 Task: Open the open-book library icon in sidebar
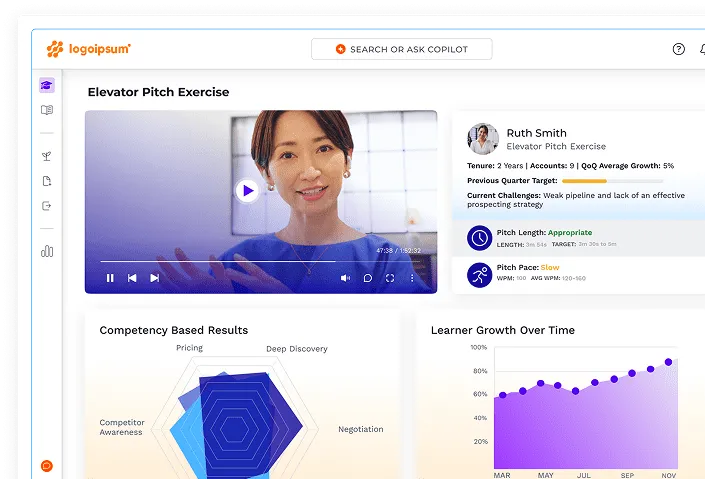(x=47, y=111)
